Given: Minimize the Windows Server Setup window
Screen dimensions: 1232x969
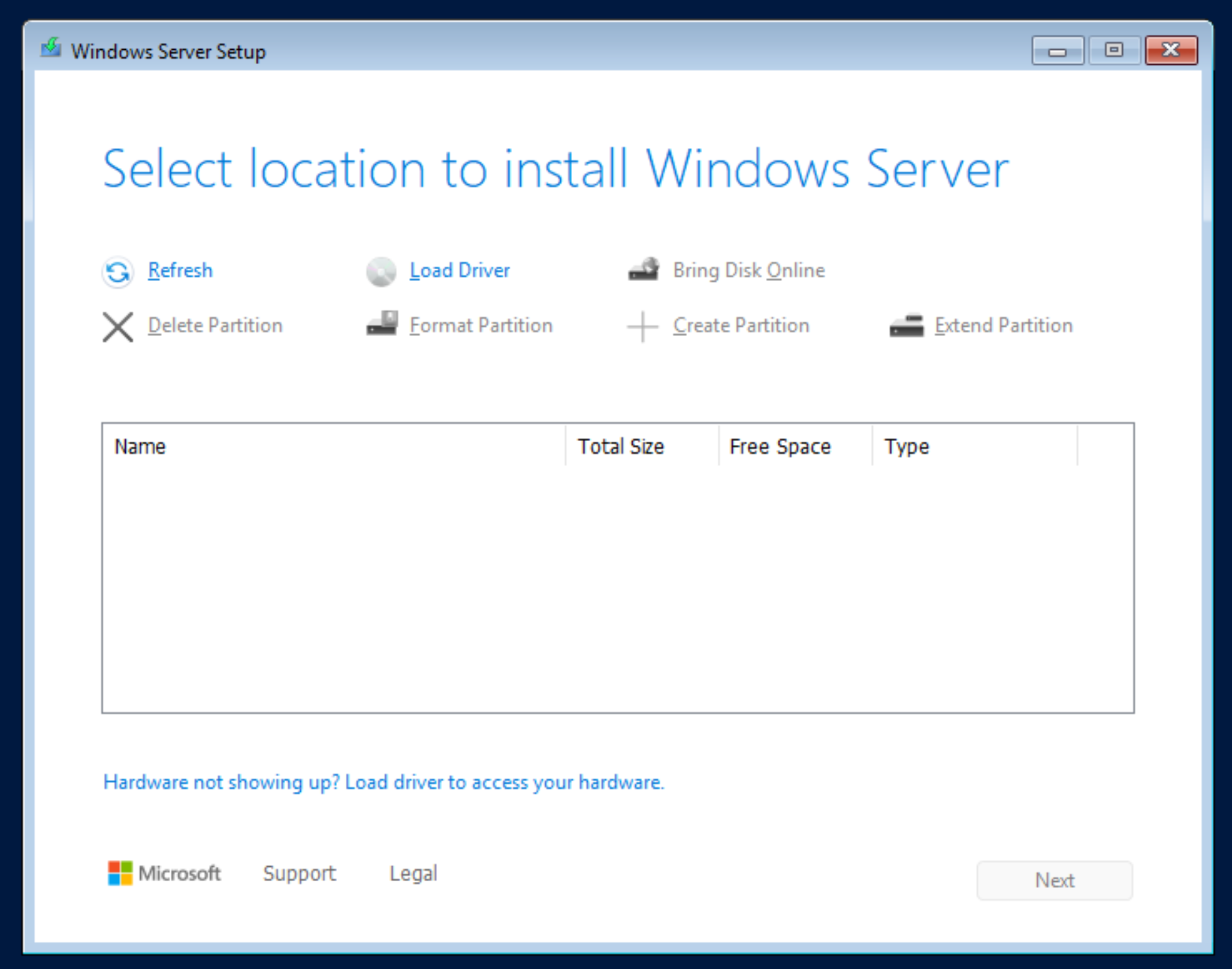Looking at the screenshot, I should 1058,50.
